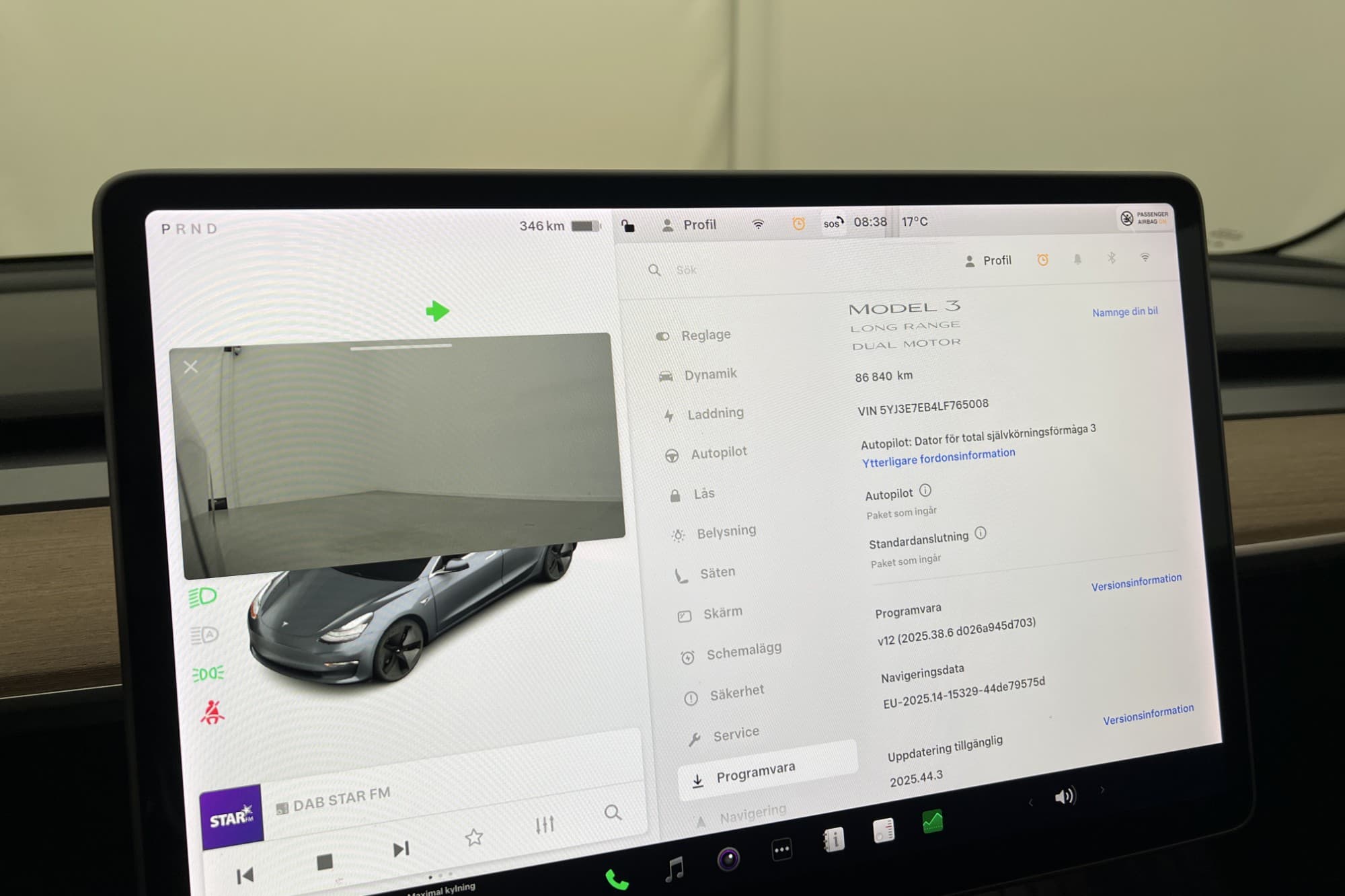Click info circle next to Standardanslutning

click(981, 534)
